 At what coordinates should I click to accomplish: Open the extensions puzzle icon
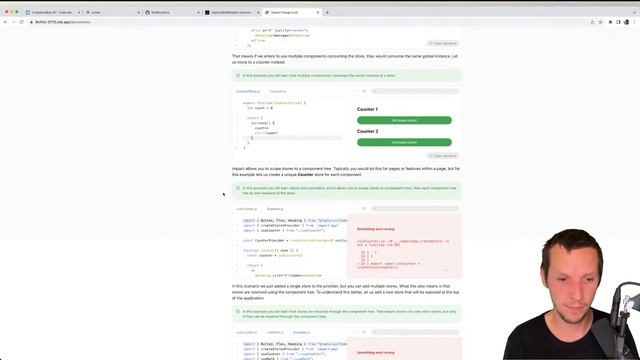point(610,22)
